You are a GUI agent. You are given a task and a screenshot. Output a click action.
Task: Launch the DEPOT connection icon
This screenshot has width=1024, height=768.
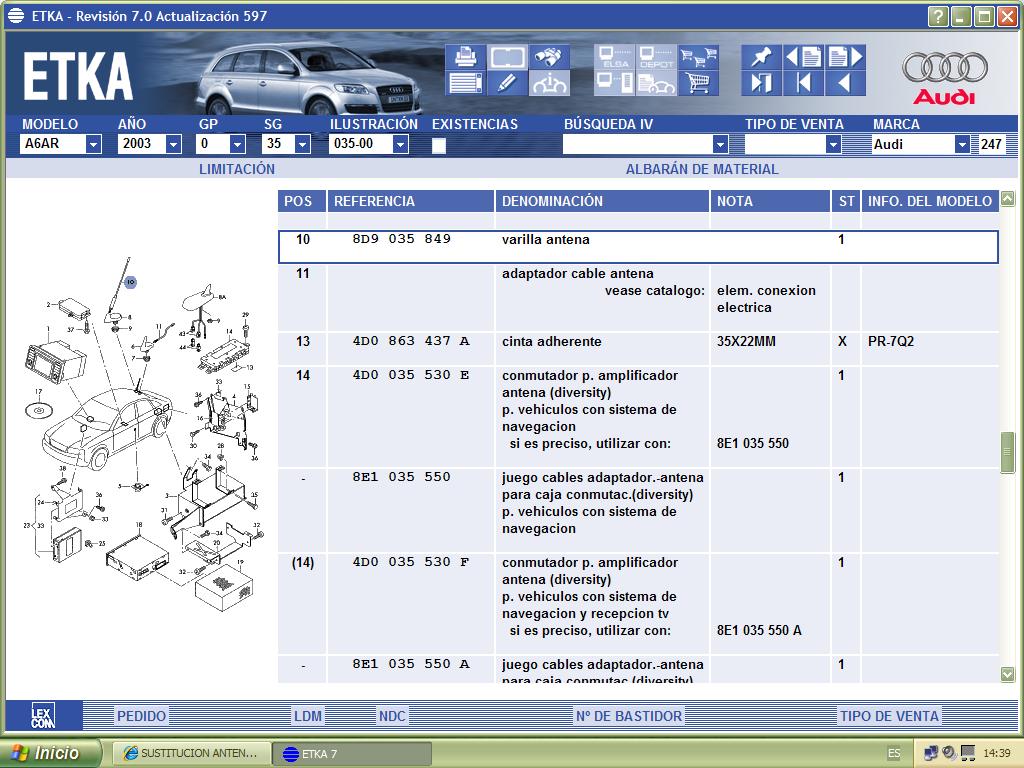click(656, 57)
